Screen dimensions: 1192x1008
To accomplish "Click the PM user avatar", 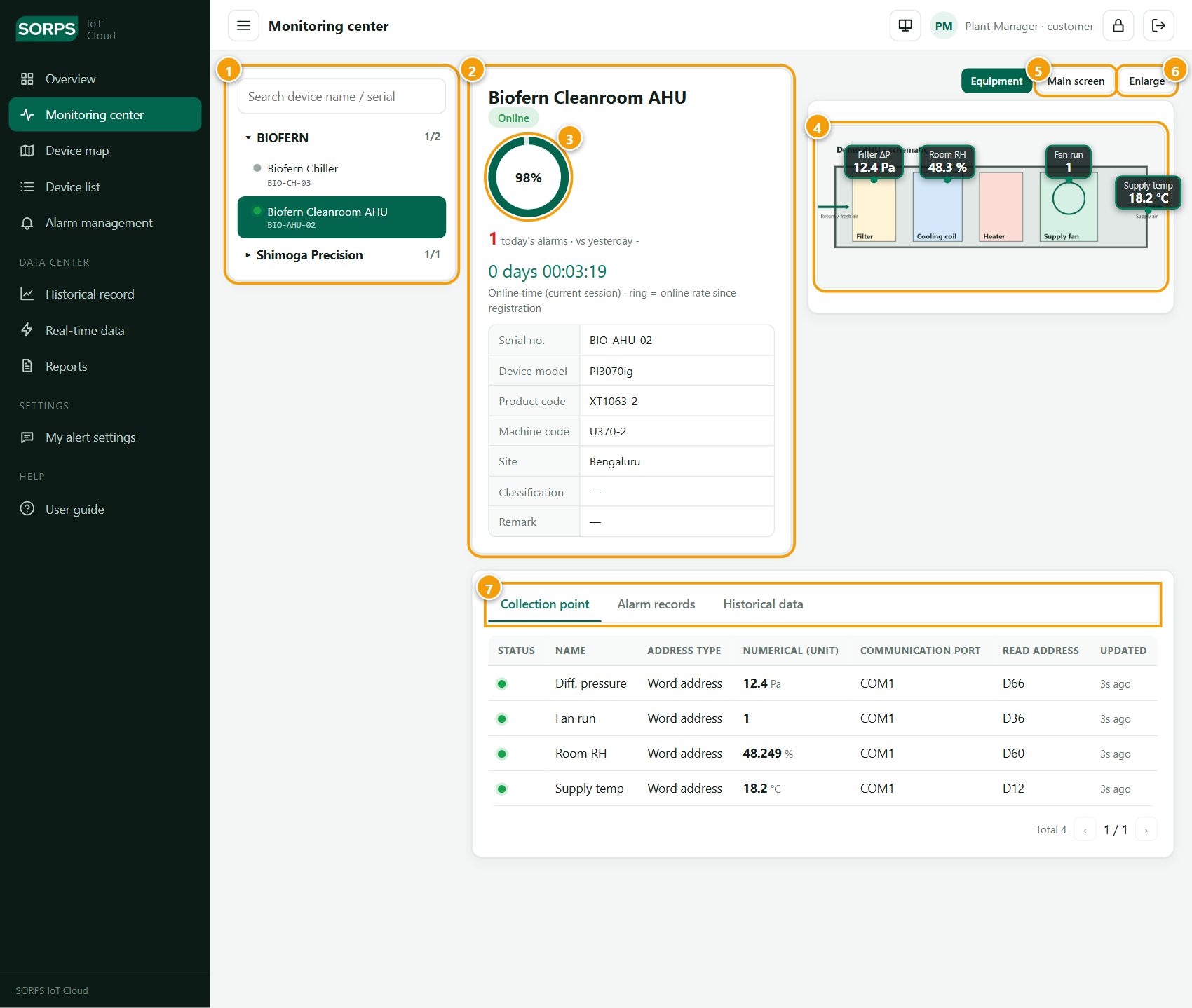I will coord(944,26).
